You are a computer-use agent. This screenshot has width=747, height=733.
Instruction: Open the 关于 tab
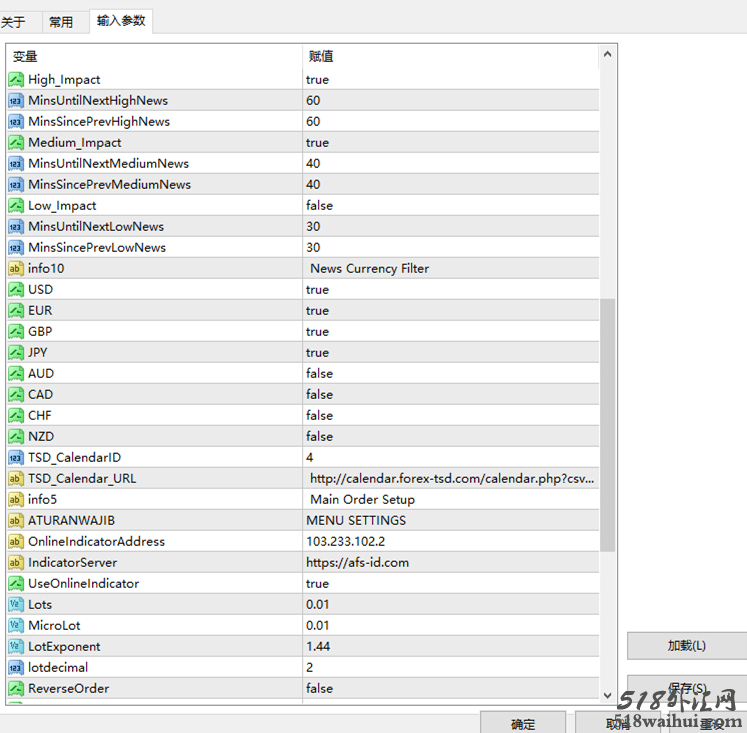pos(14,22)
